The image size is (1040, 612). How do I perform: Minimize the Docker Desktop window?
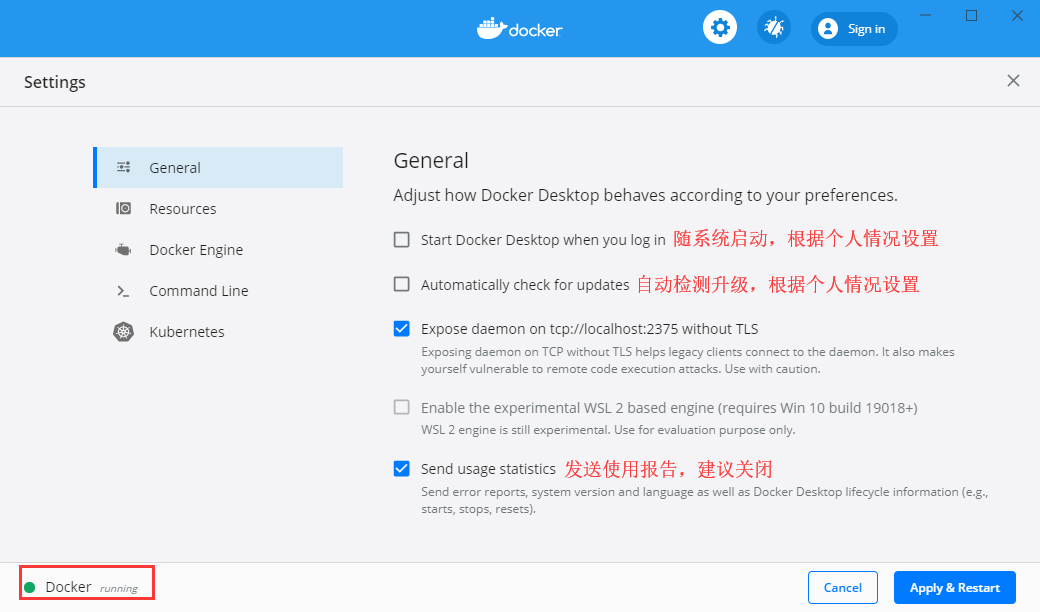[925, 15]
